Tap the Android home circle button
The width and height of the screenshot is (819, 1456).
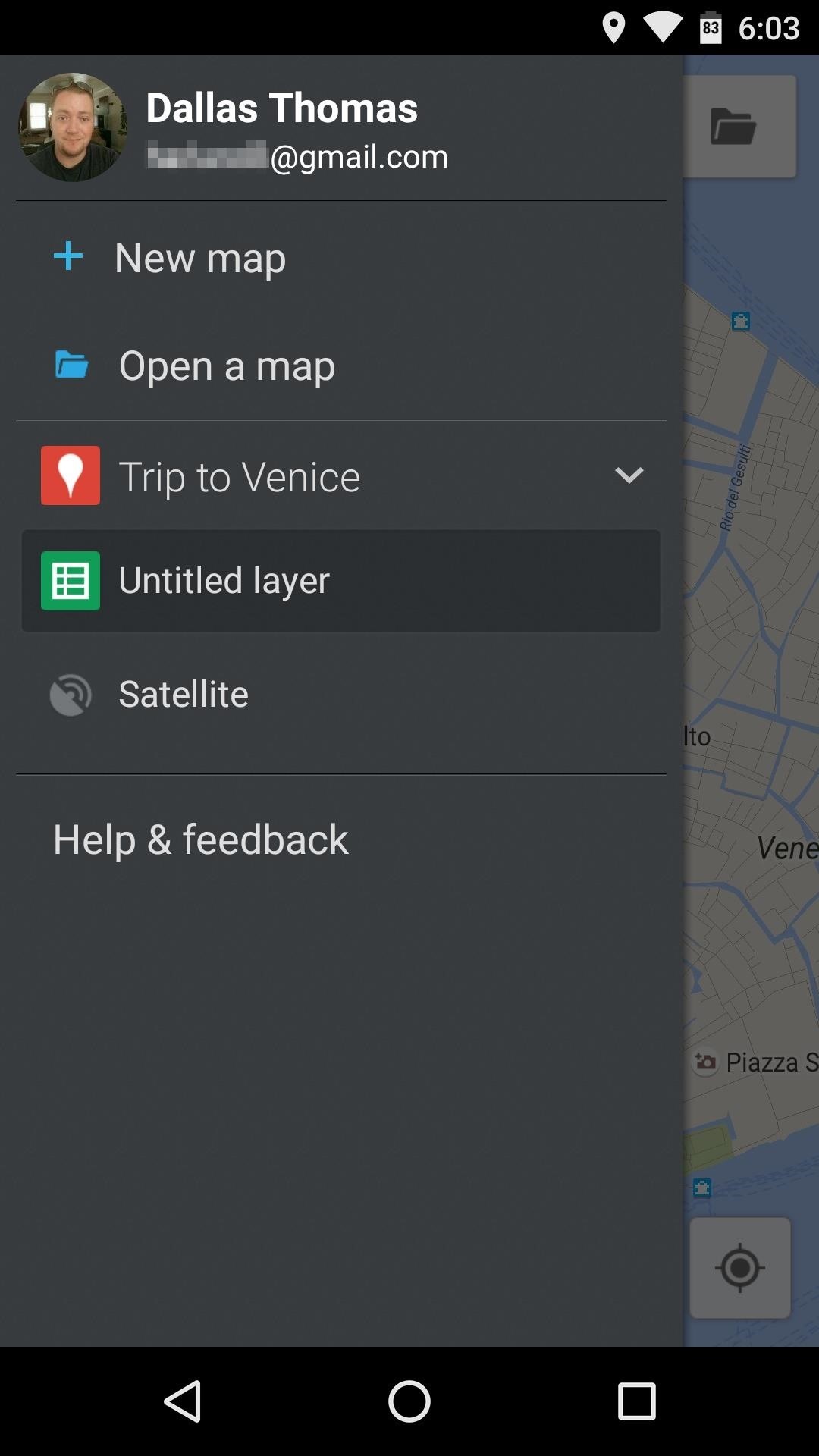coord(409,1401)
